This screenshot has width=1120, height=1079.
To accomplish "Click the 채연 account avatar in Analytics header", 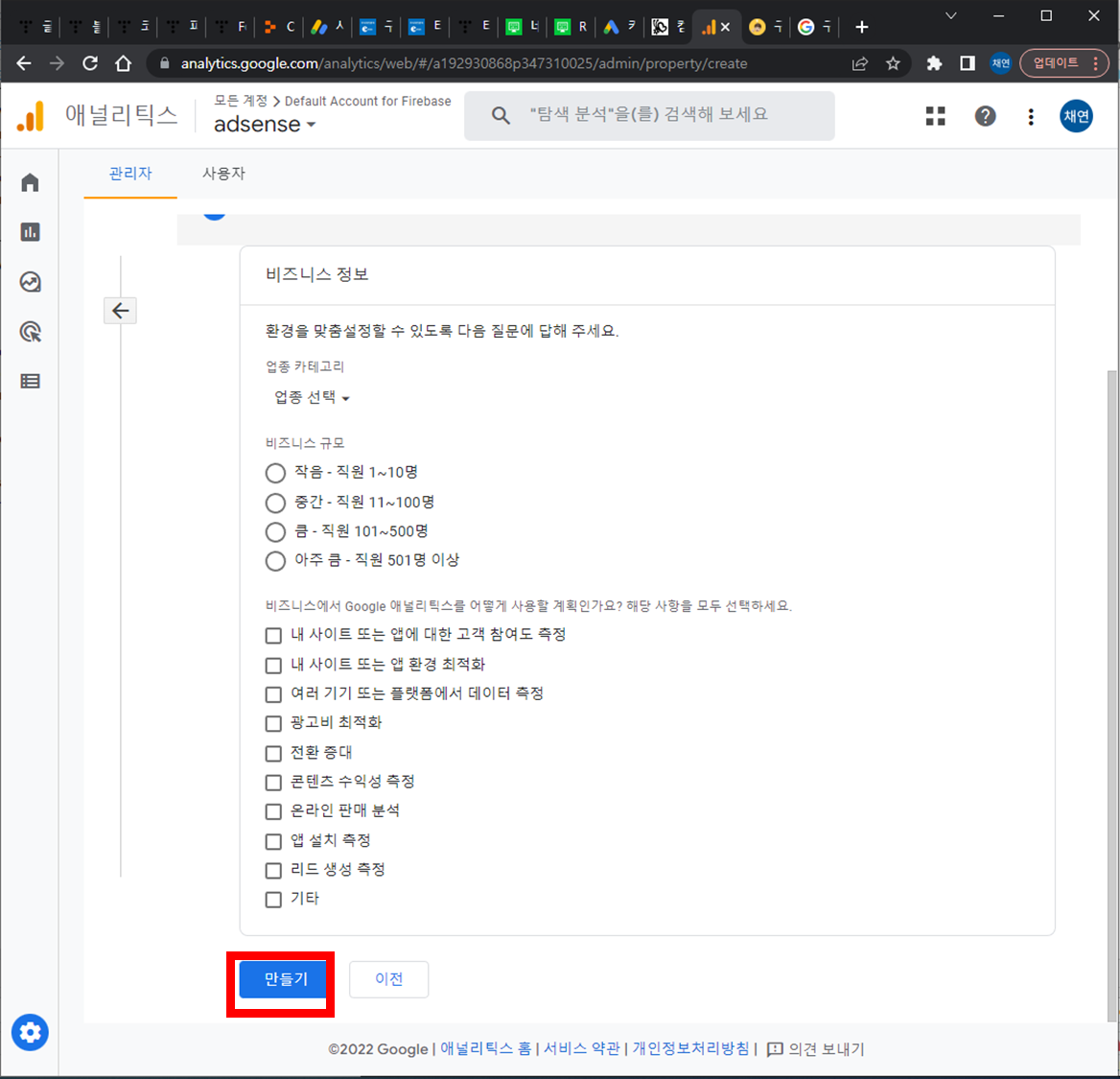I will pyautogui.click(x=1076, y=116).
